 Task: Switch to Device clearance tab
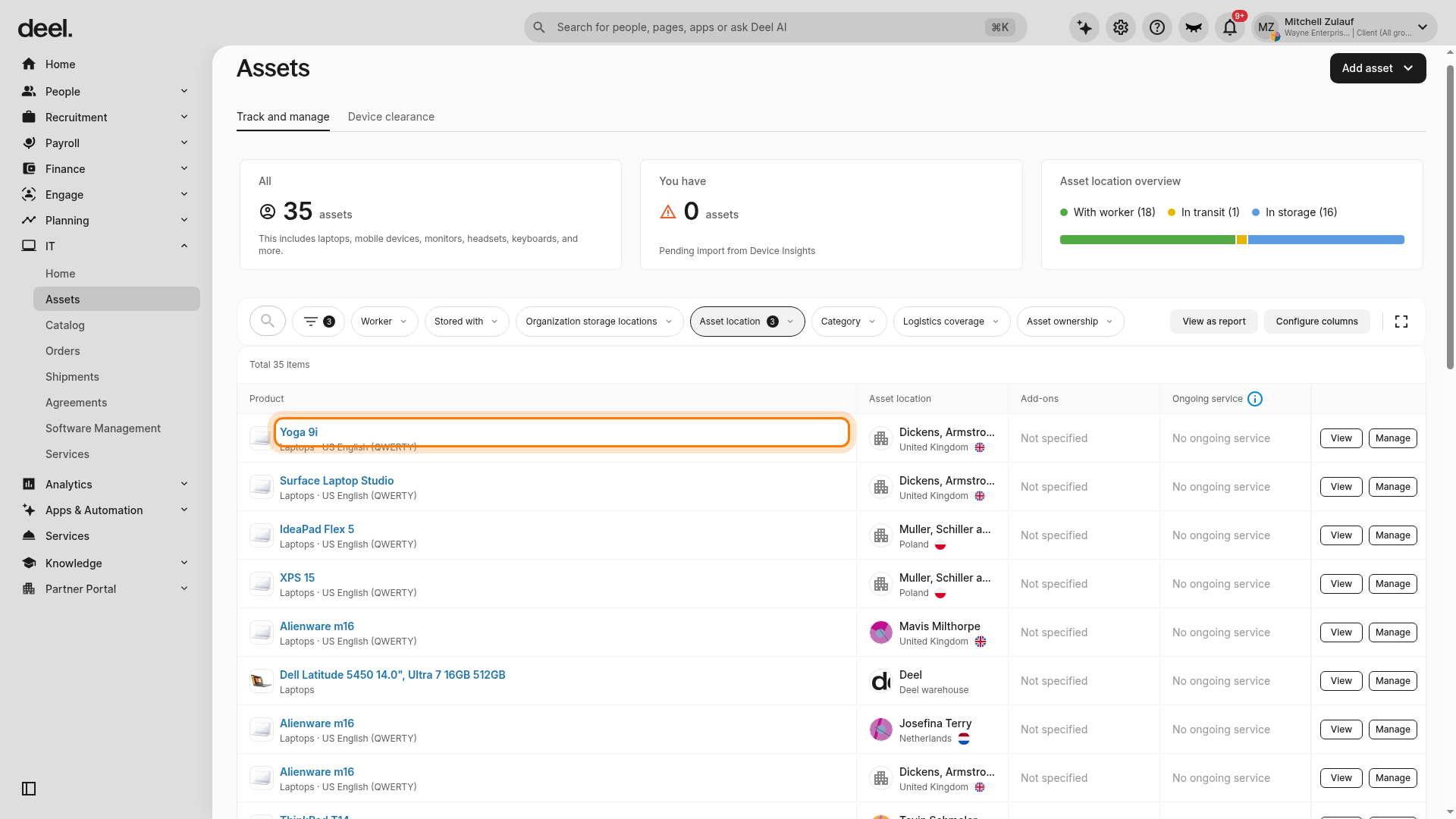click(391, 117)
